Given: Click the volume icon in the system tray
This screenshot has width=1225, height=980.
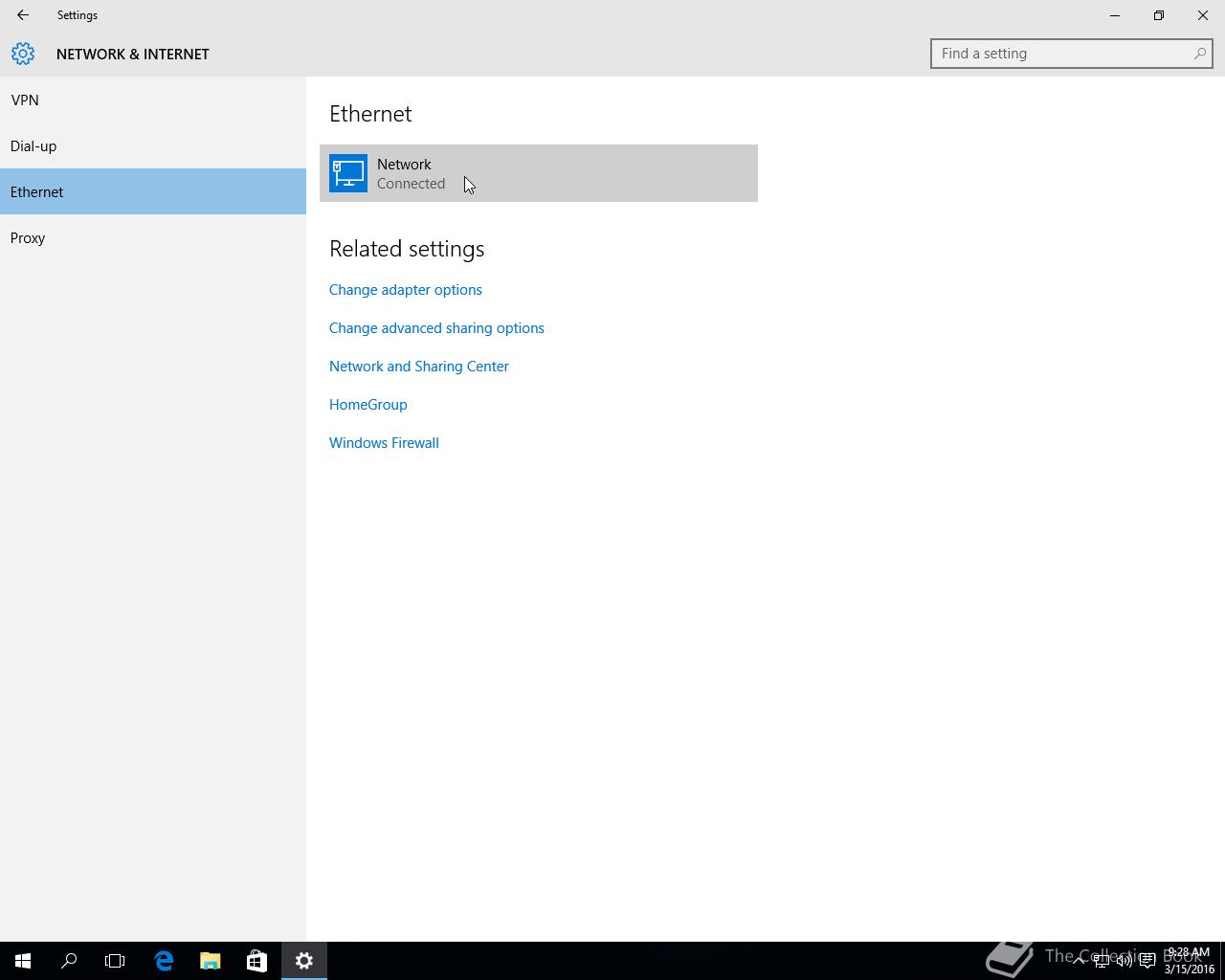Looking at the screenshot, I should [x=1125, y=961].
